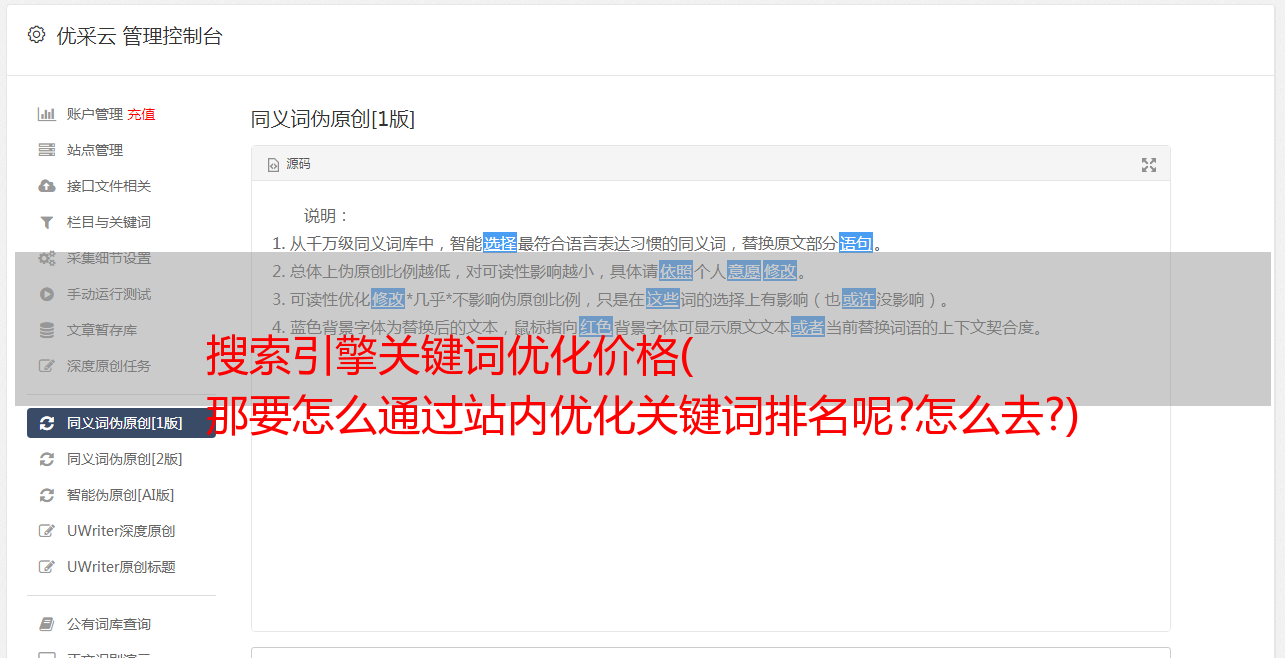Select the active 同义词伪原创[1版] item
This screenshot has height=658, width=1285.
(121, 423)
